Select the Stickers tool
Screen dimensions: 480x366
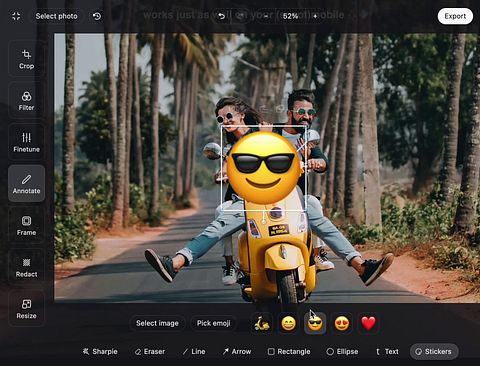[x=434, y=351]
